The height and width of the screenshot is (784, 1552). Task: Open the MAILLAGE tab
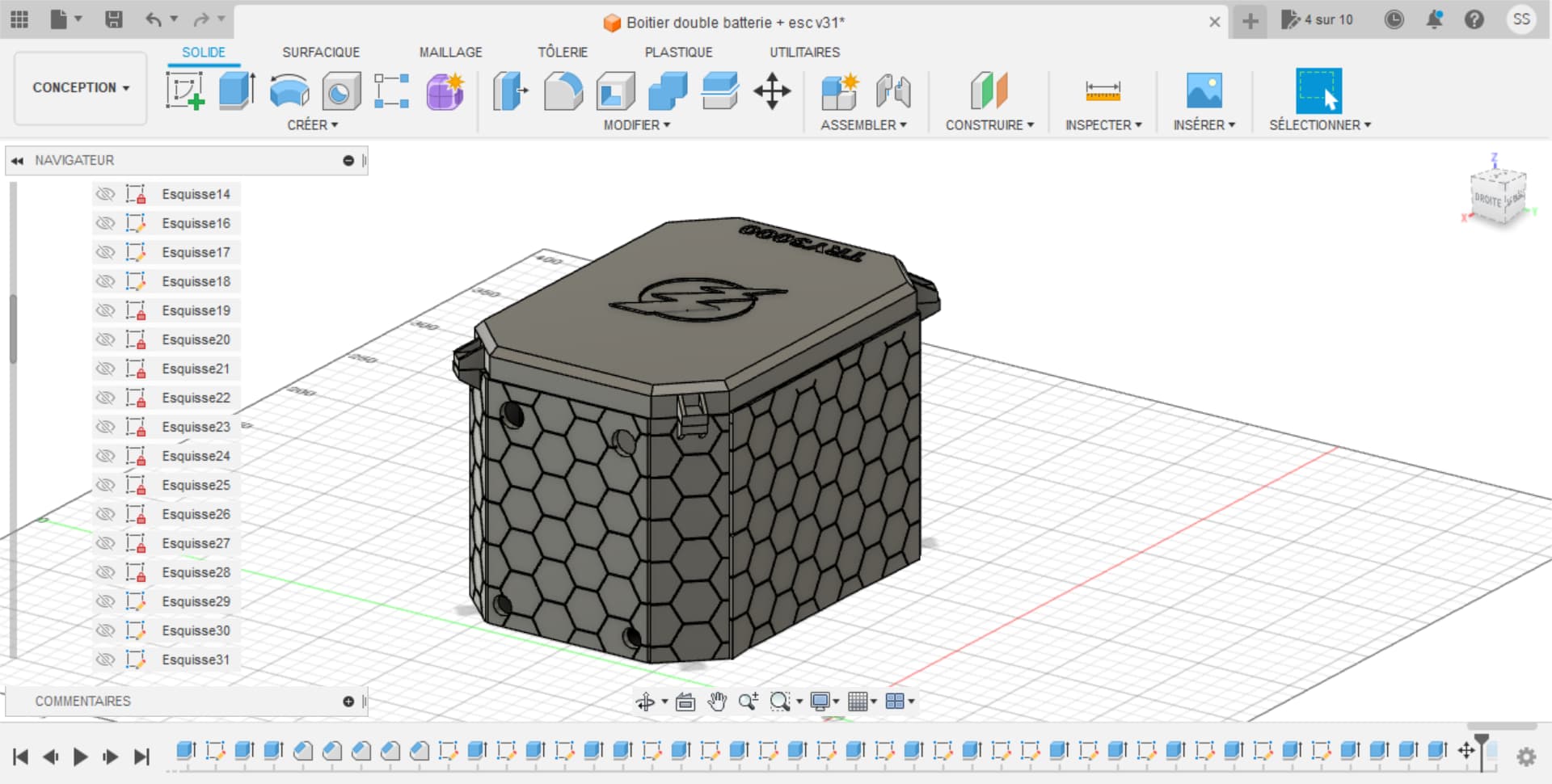point(450,52)
